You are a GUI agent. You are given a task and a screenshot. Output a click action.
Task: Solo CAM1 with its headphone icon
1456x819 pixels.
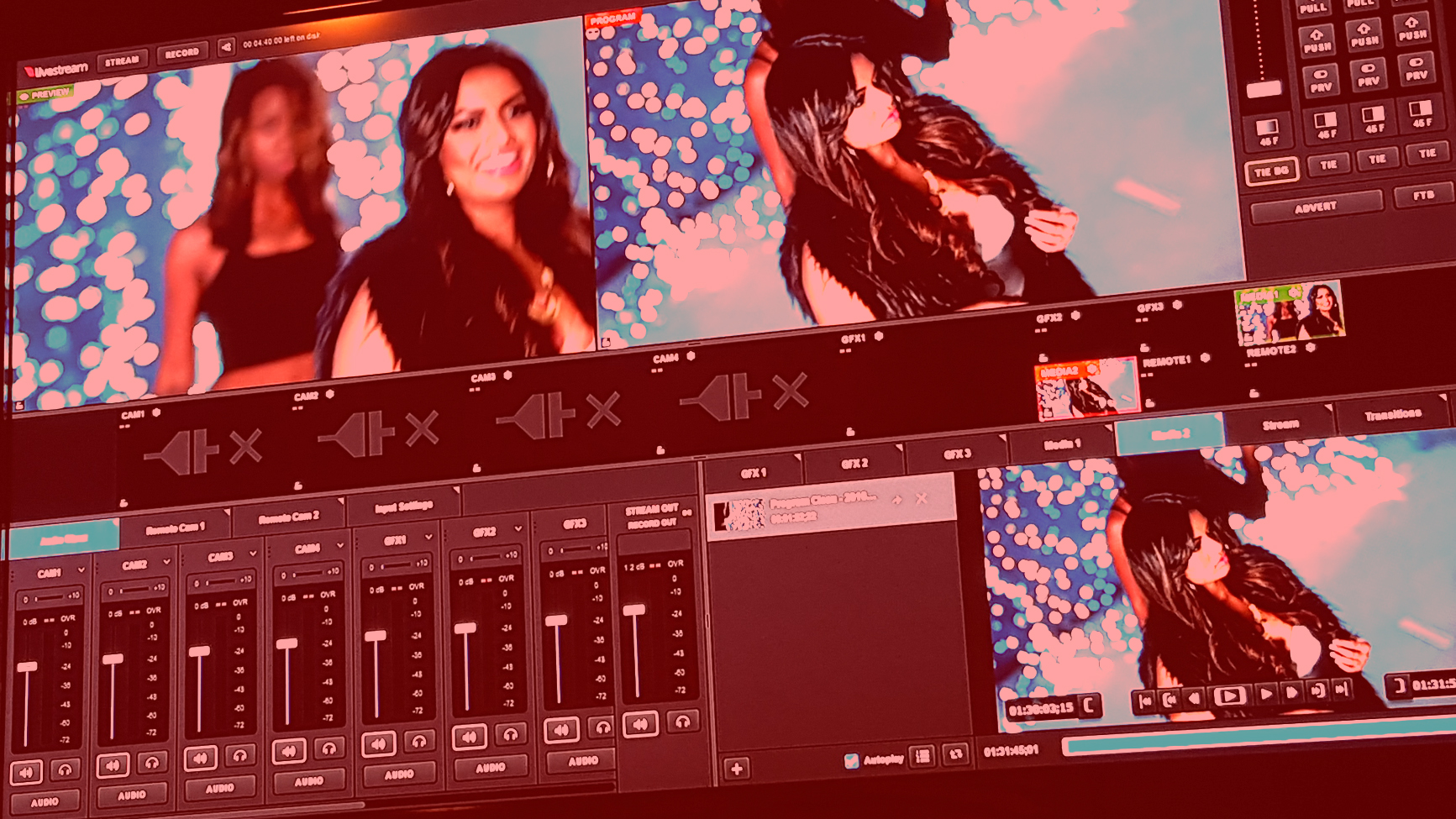(65, 769)
